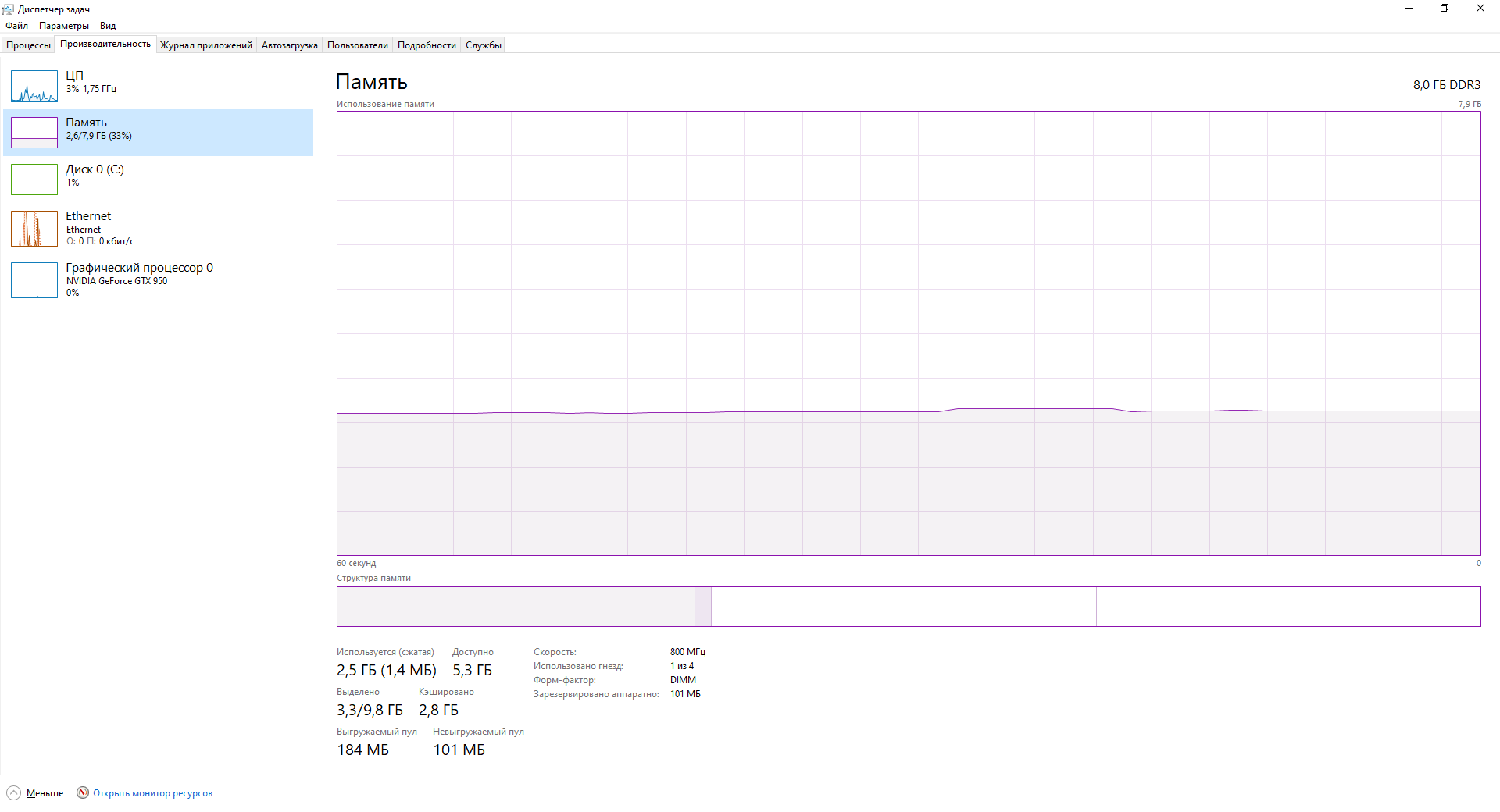The image size is (1500, 812).
Task: Open the Автозагрузка tab
Action: [x=290, y=45]
